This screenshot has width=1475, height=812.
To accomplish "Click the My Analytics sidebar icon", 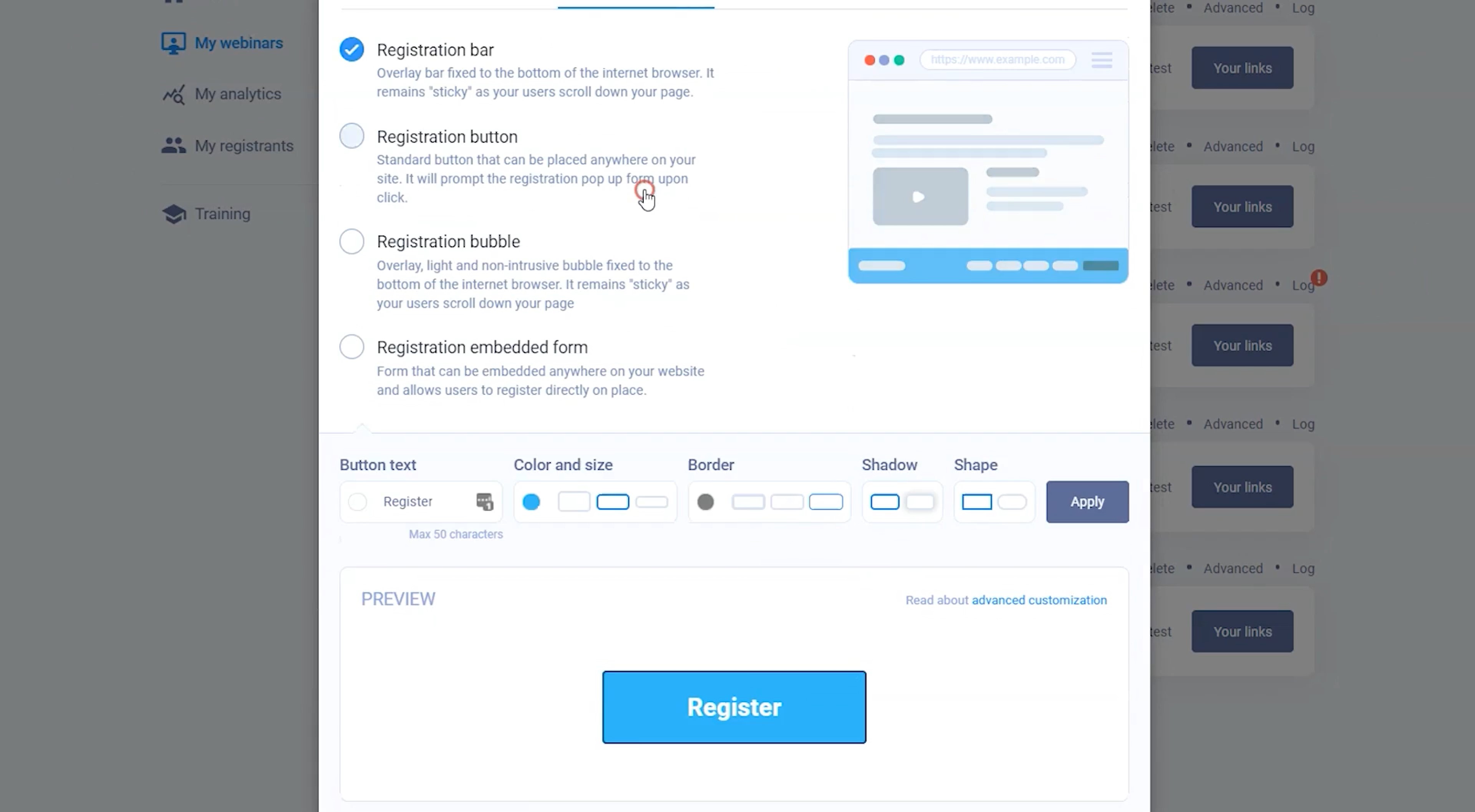I will point(172,94).
